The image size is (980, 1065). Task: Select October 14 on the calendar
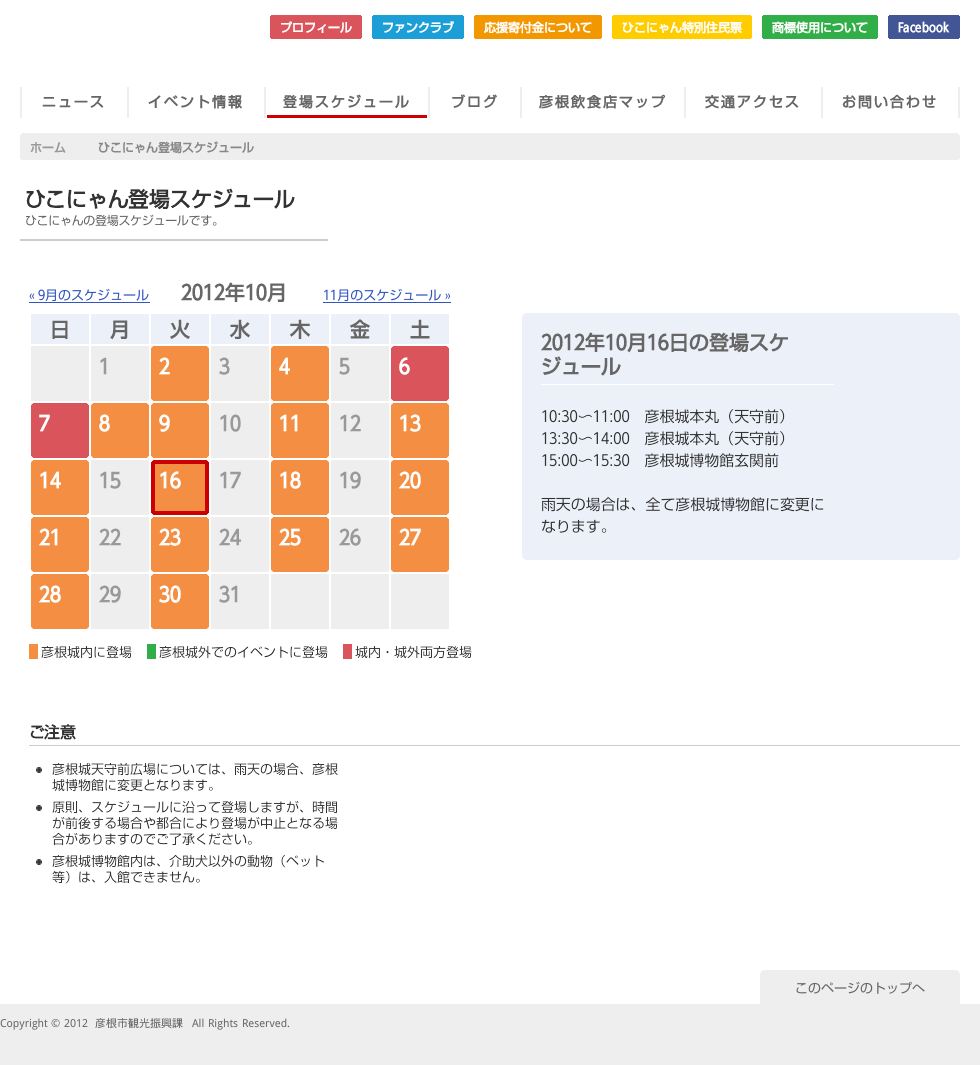pyautogui.click(x=60, y=487)
